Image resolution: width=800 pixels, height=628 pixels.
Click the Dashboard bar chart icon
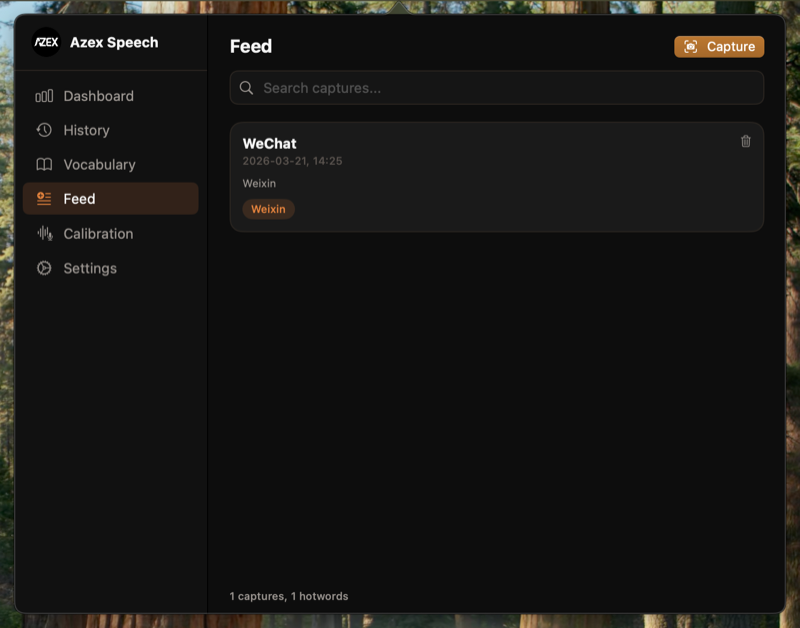[x=44, y=96]
